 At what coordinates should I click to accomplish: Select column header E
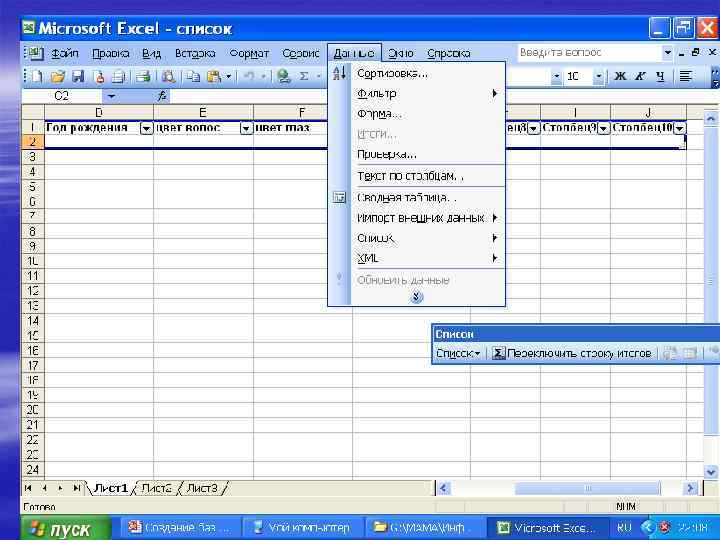pos(202,112)
